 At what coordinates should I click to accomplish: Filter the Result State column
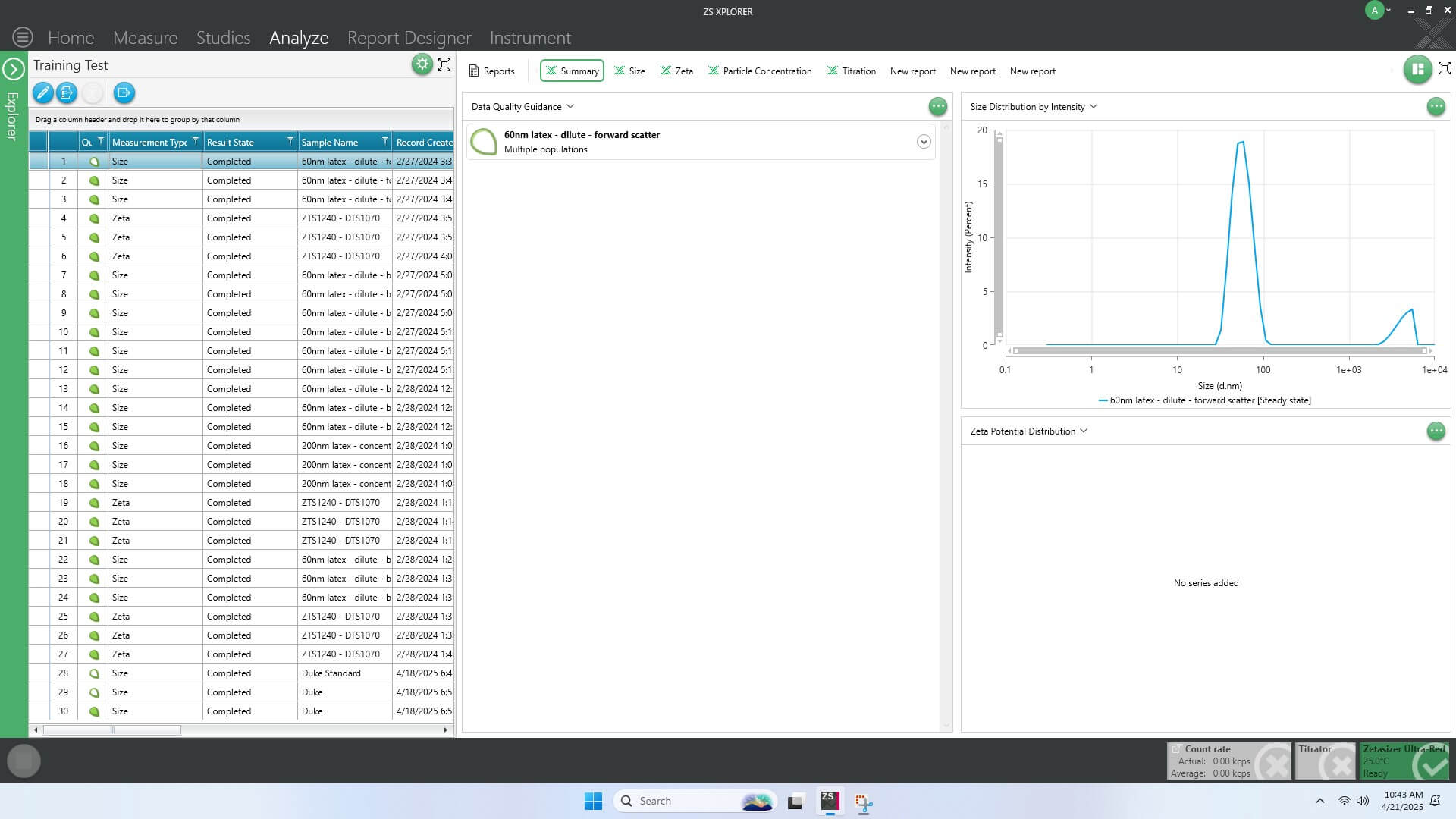pyautogui.click(x=290, y=142)
